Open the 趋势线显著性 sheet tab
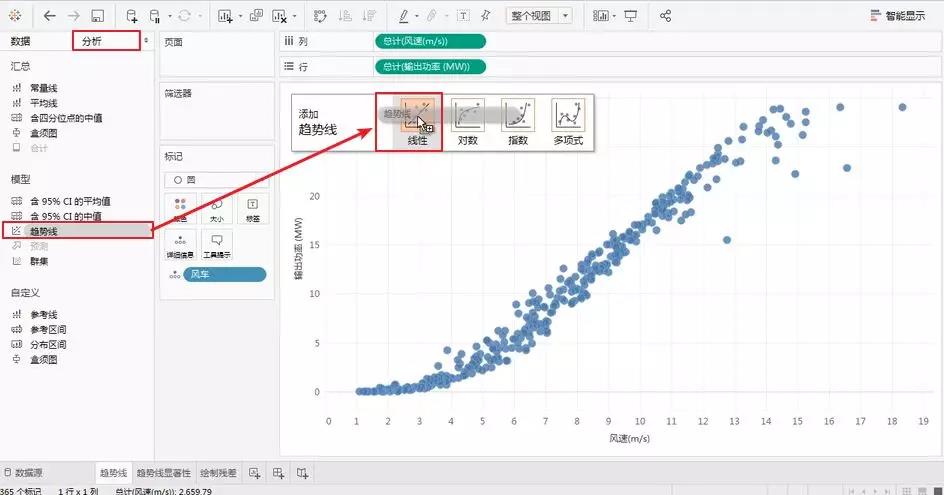 point(163,473)
